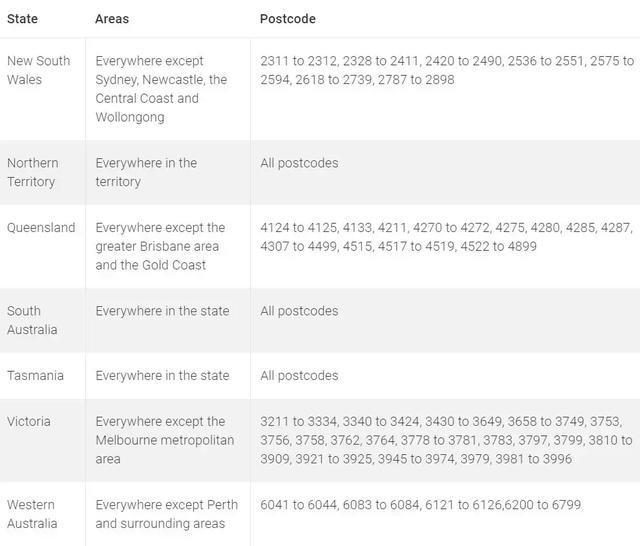Select the South Australia state cell

[x=32, y=320]
